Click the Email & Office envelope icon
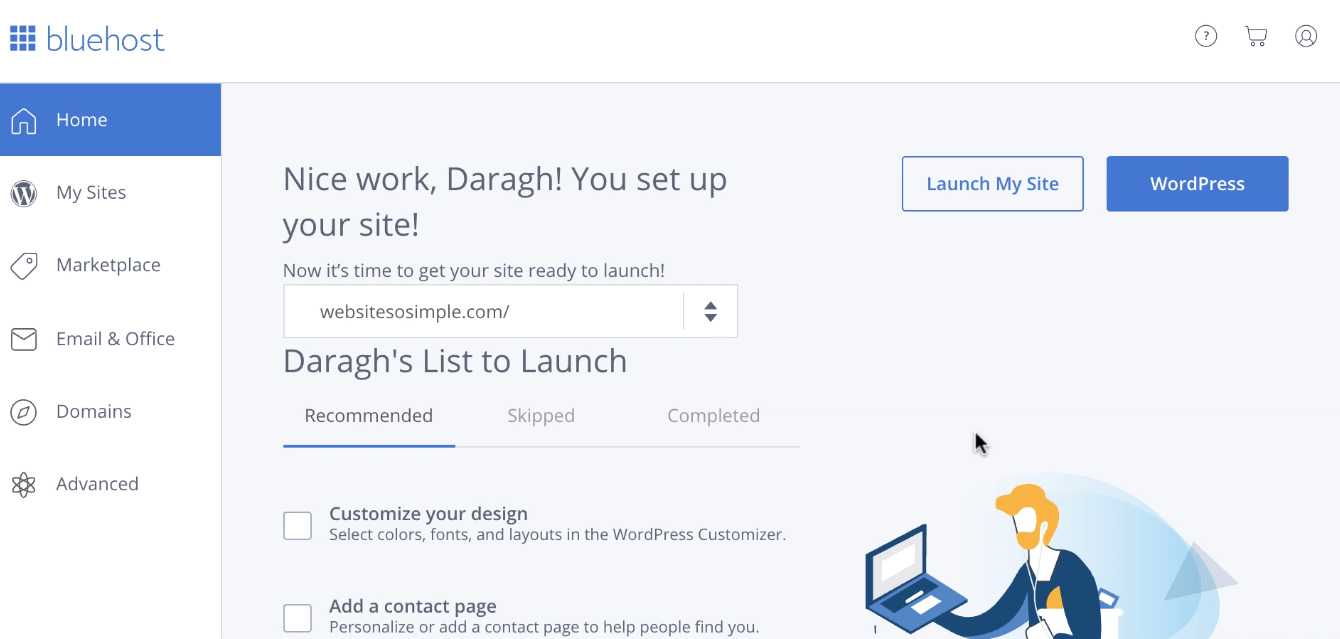 (x=24, y=339)
